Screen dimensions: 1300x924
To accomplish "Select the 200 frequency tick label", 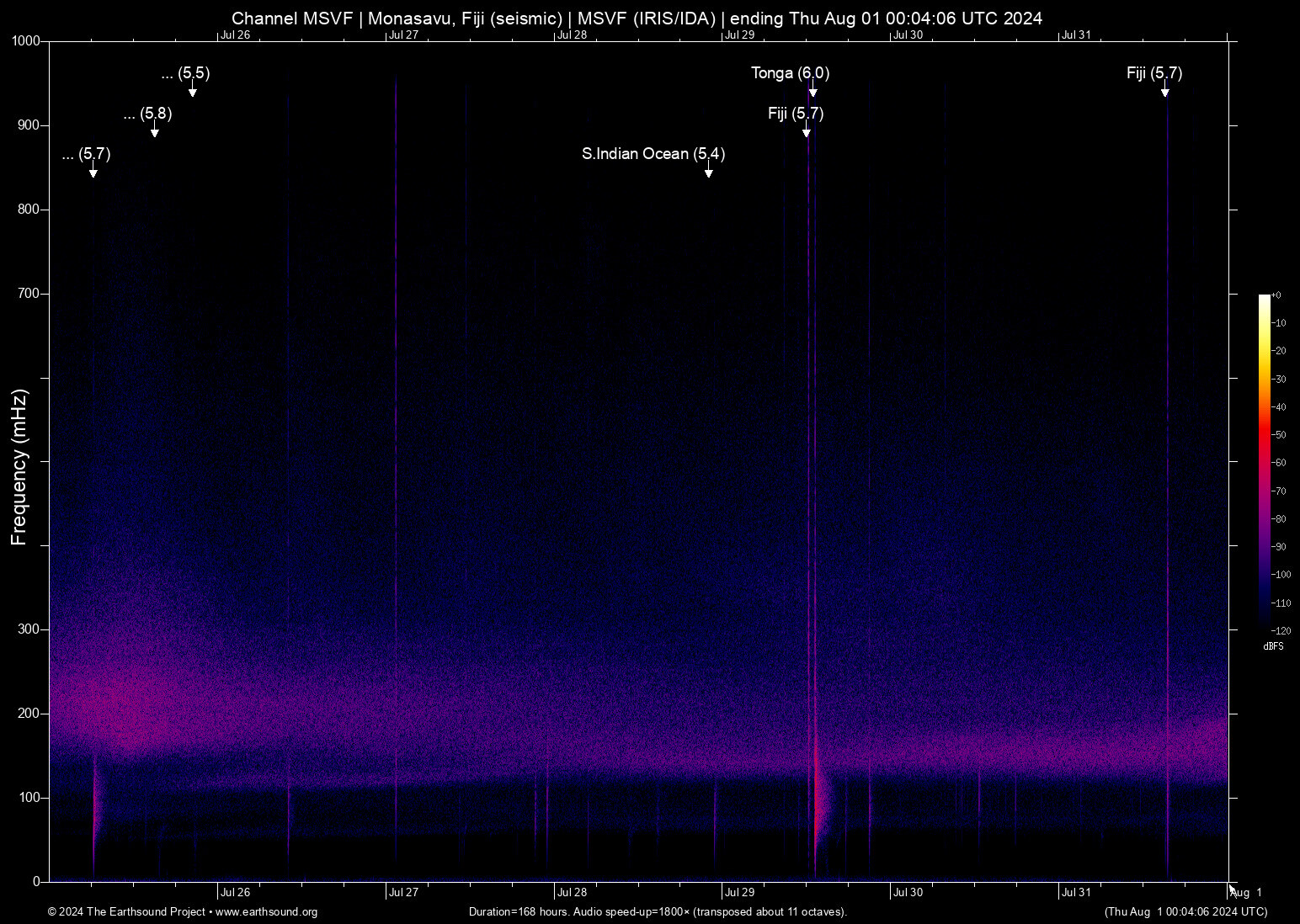I will (x=29, y=714).
